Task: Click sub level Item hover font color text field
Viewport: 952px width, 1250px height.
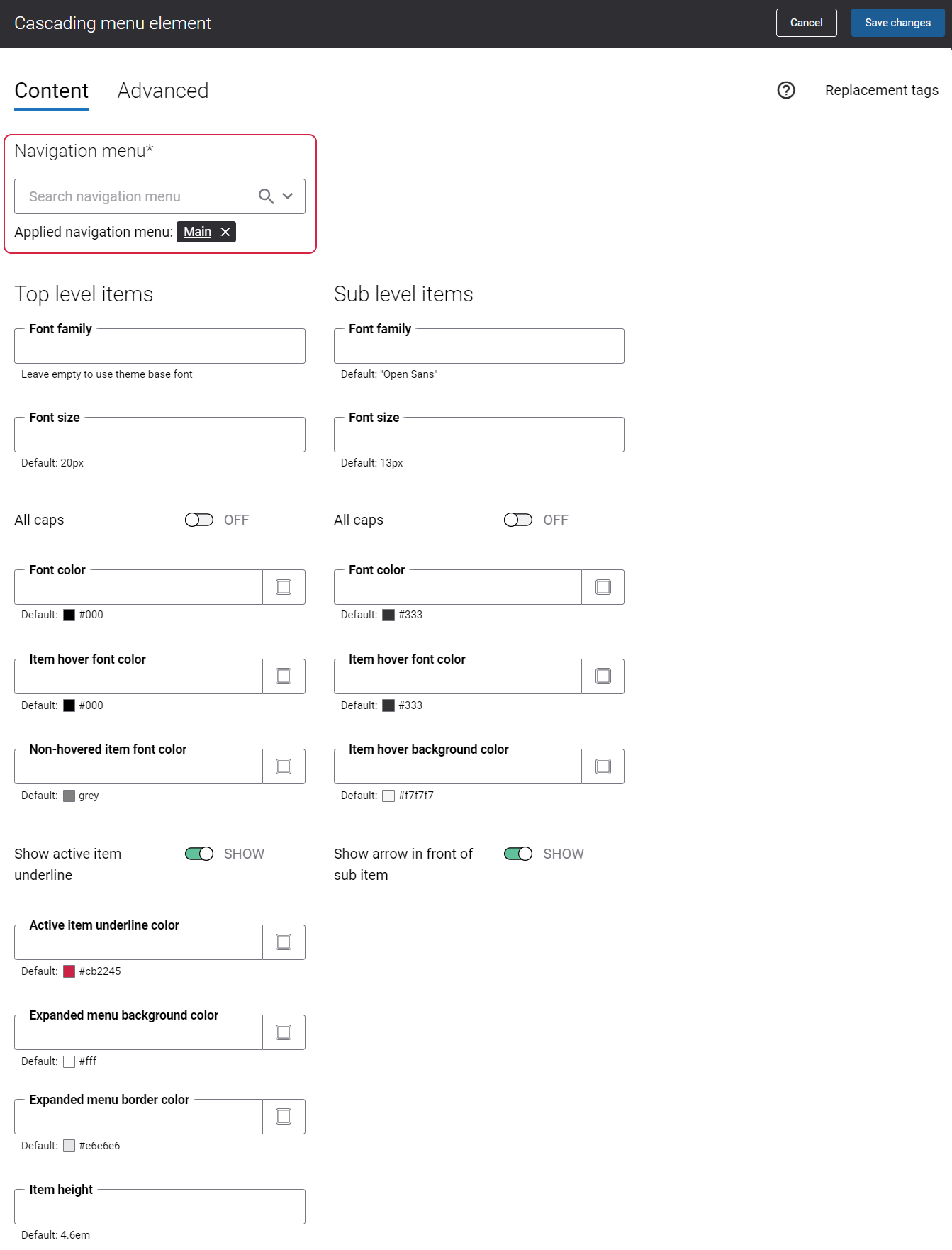Action: click(458, 676)
